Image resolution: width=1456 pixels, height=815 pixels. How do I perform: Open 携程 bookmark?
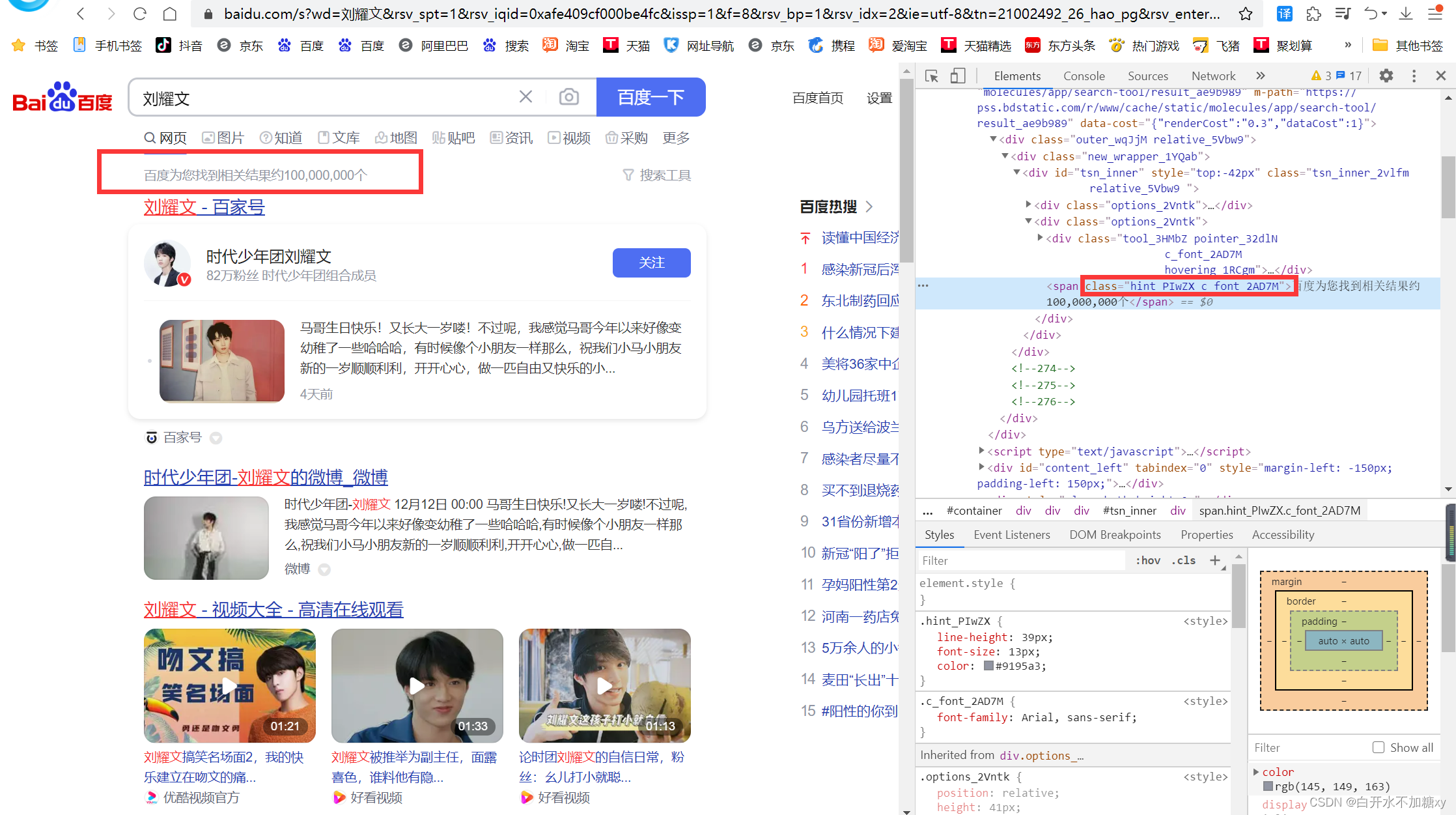832,46
